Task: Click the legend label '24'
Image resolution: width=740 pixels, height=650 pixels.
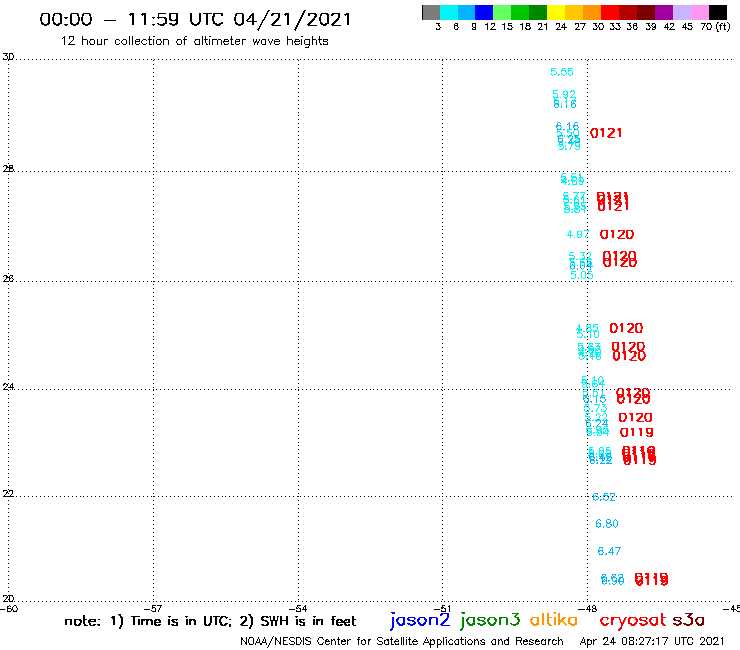Action: (561, 26)
